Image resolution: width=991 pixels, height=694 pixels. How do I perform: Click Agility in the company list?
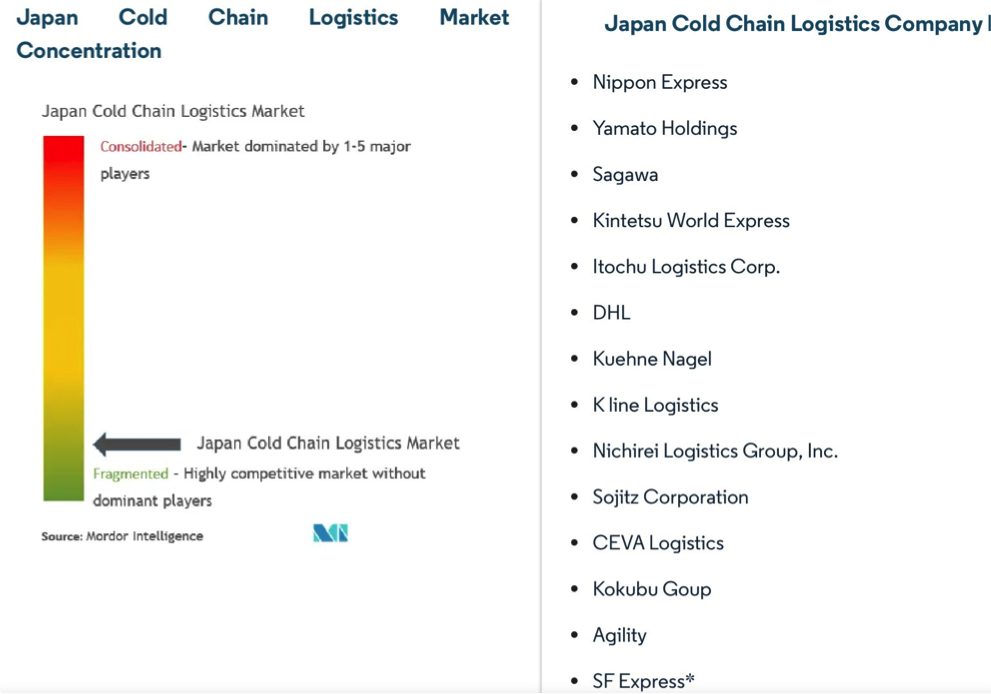(619, 635)
